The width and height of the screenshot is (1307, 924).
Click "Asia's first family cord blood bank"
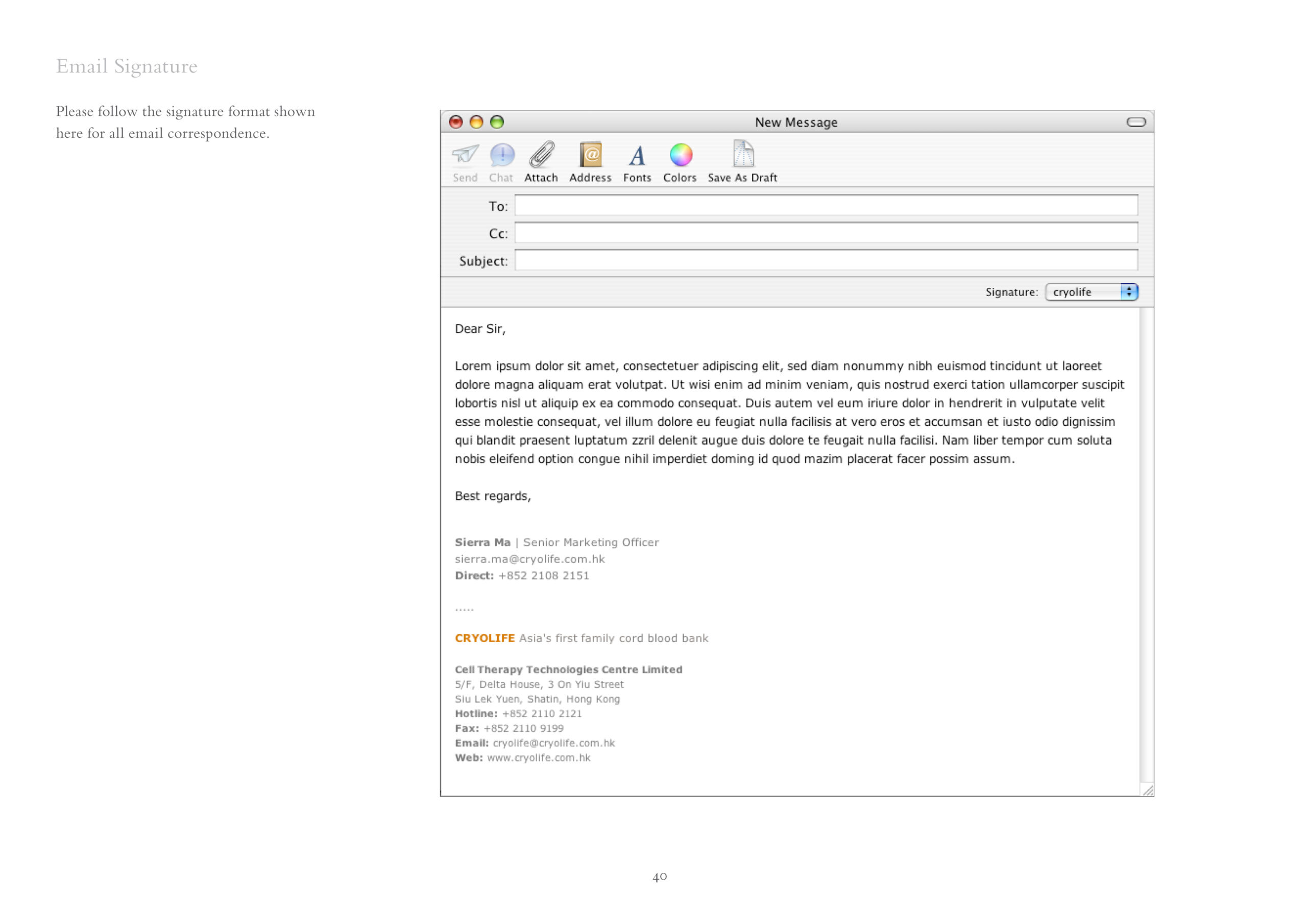pos(614,638)
